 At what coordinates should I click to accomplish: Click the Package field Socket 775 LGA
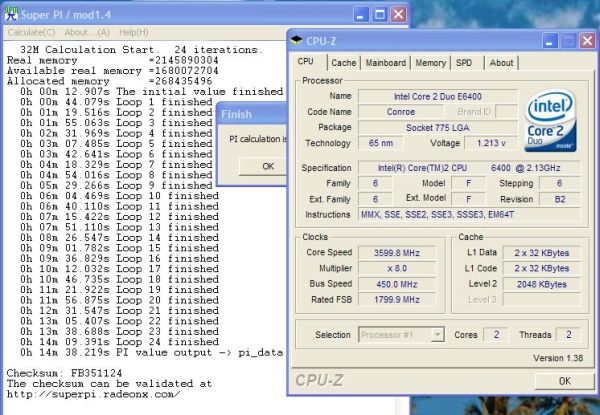point(438,127)
